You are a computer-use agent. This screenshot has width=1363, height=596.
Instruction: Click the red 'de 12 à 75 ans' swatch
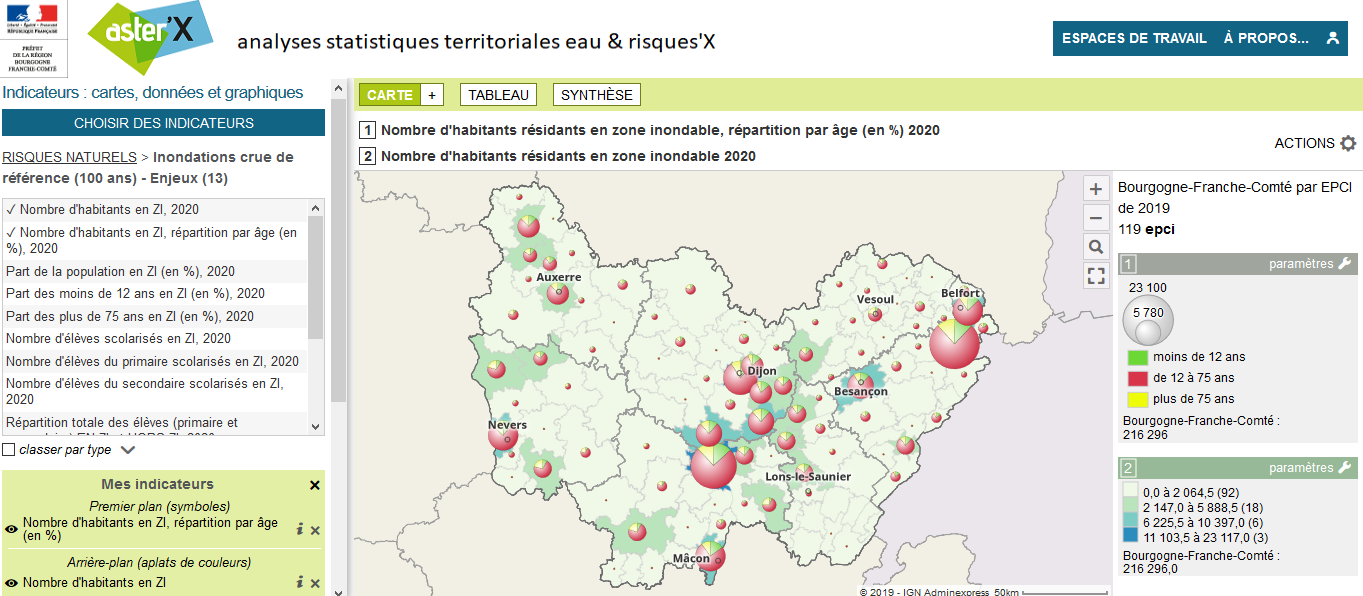(1137, 378)
